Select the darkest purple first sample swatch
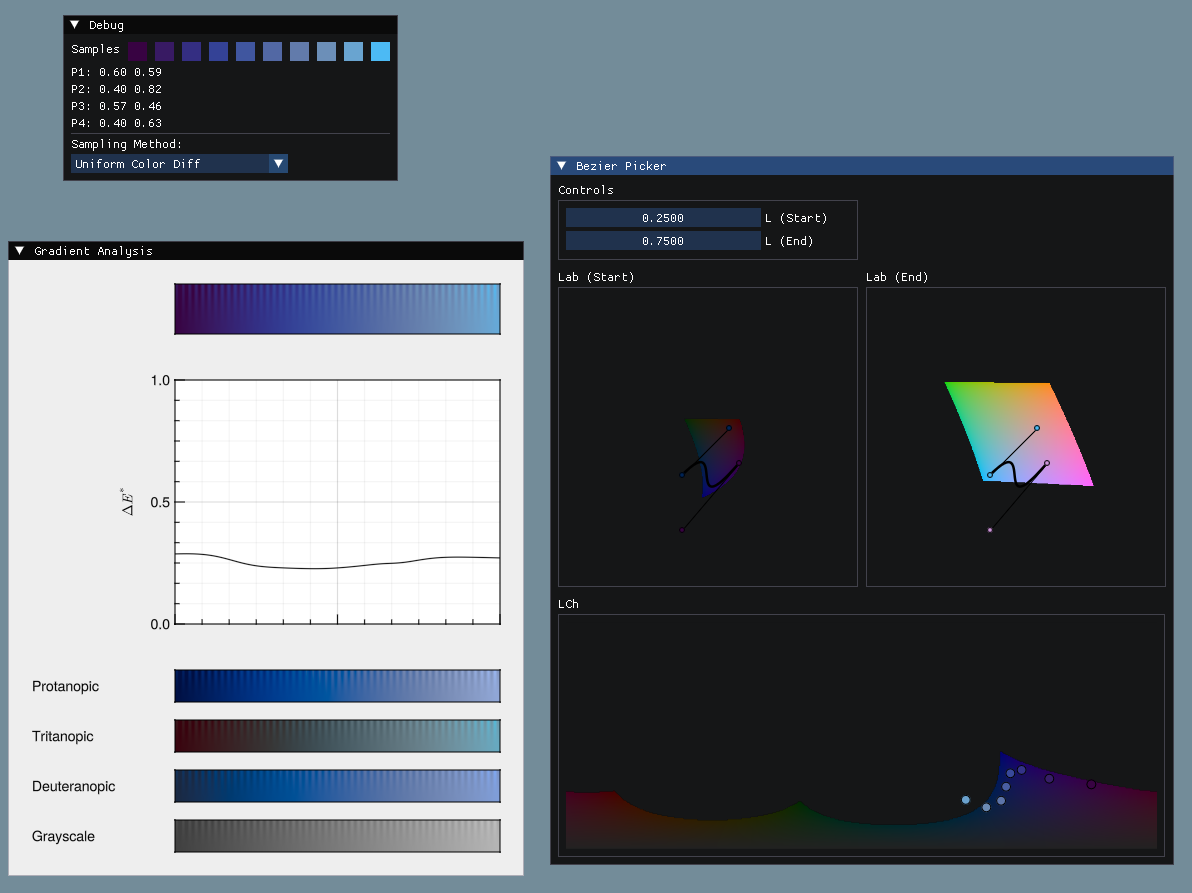The width and height of the screenshot is (1192, 893). click(x=138, y=52)
